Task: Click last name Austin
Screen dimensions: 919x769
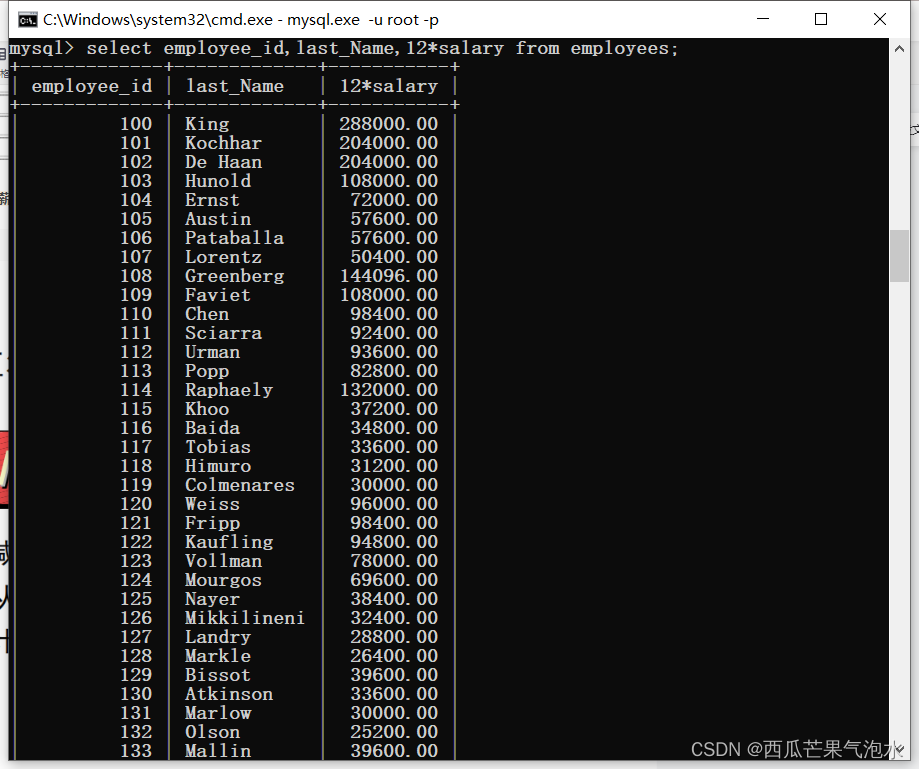Action: [218, 219]
